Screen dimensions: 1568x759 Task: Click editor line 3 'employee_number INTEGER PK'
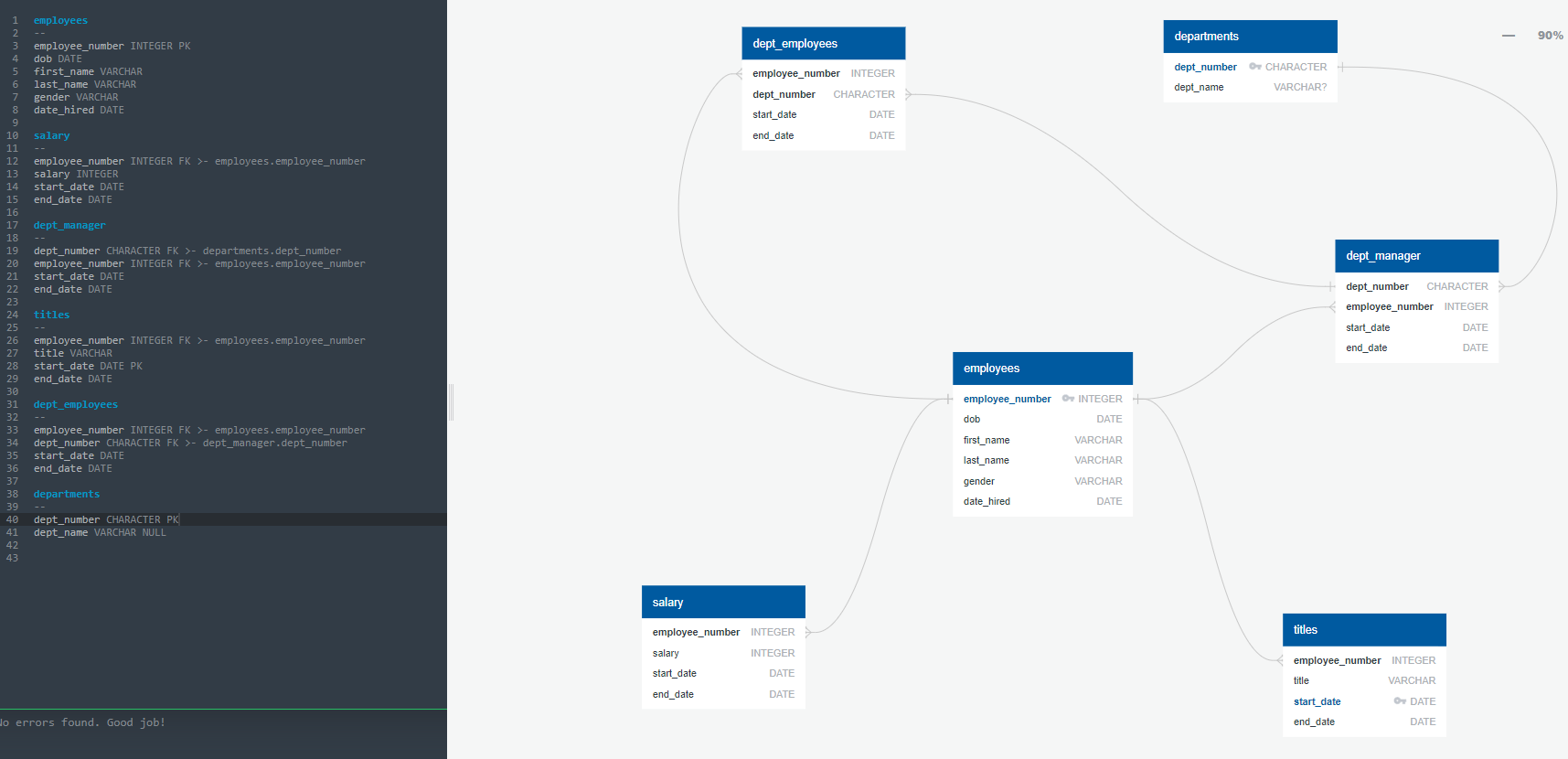pos(112,46)
